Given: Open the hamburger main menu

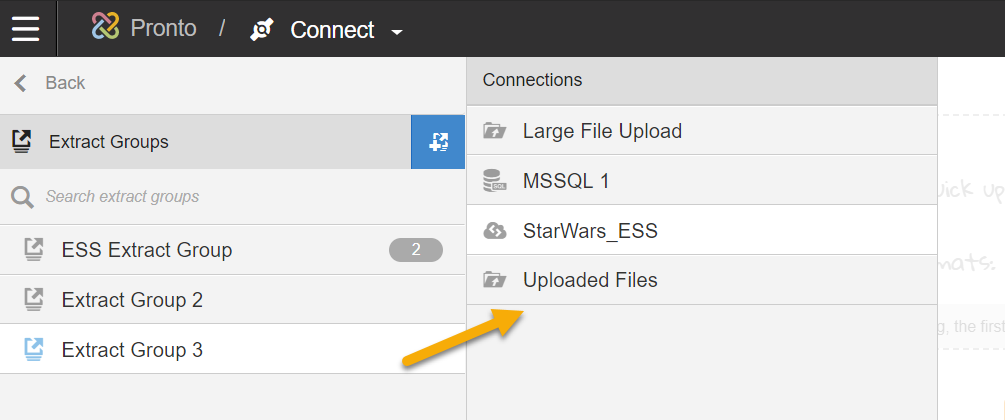Looking at the screenshot, I should tap(26, 28).
